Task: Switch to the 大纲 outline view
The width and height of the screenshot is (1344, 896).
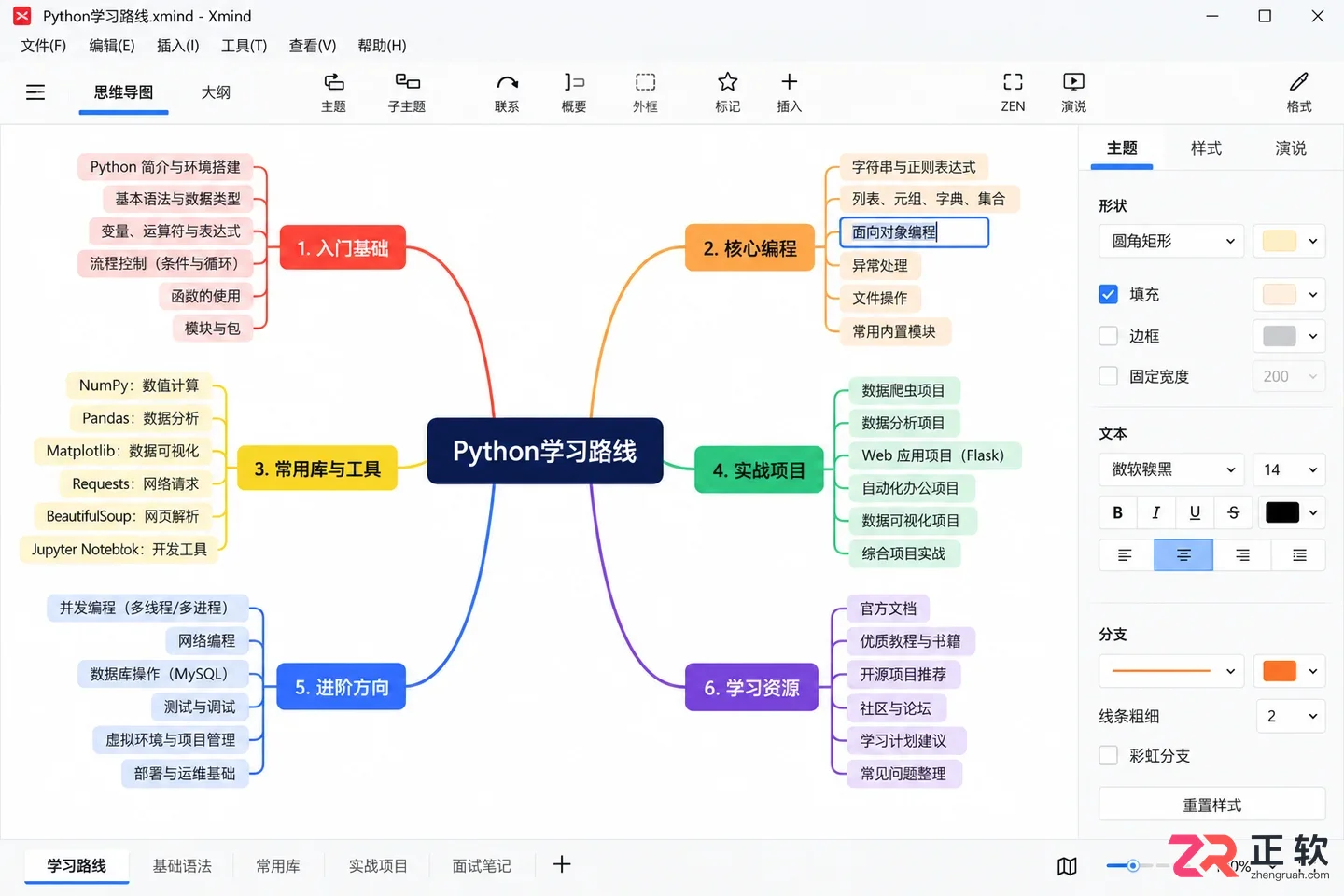Action: 216,92
